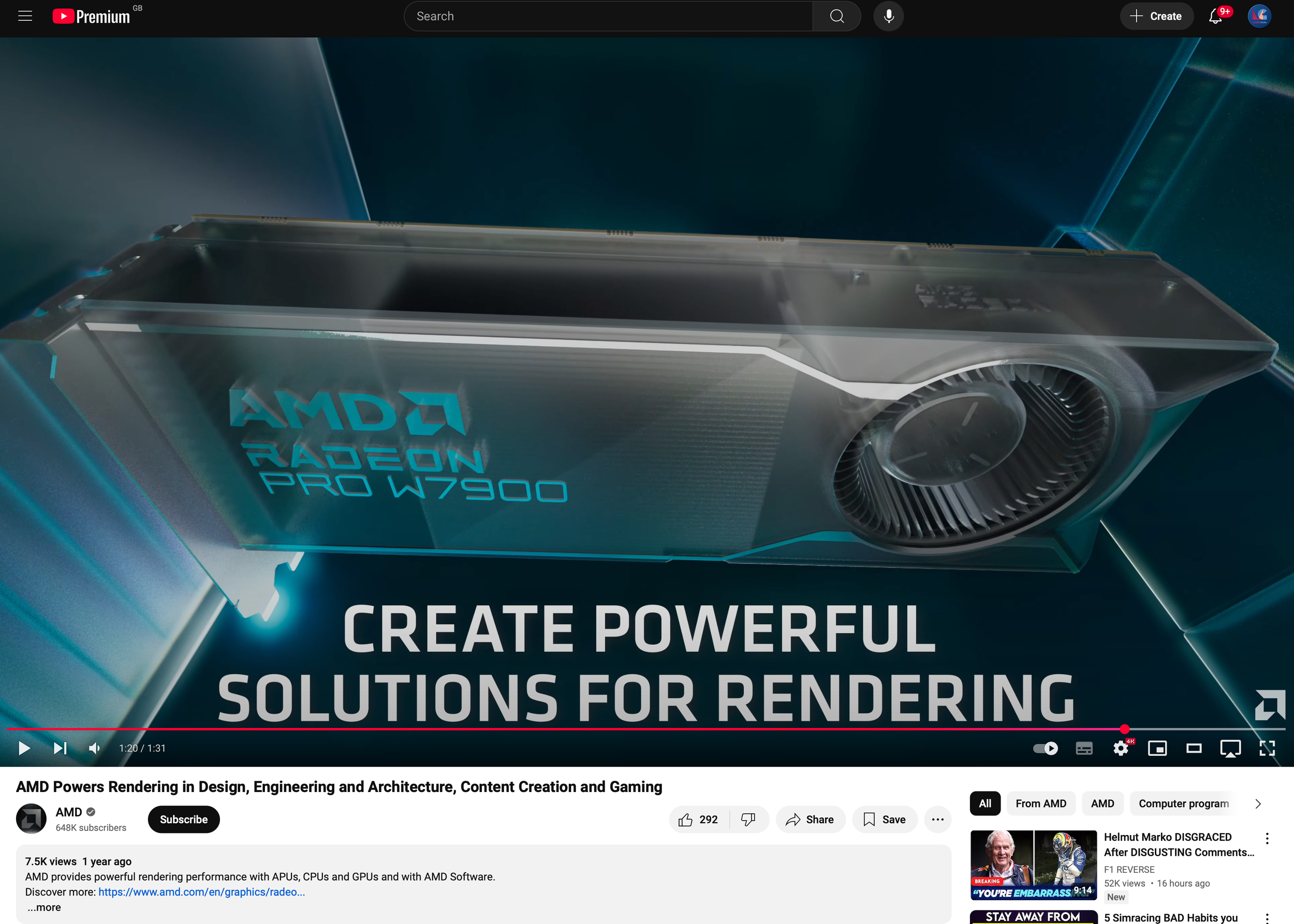Click the video title text

[339, 786]
